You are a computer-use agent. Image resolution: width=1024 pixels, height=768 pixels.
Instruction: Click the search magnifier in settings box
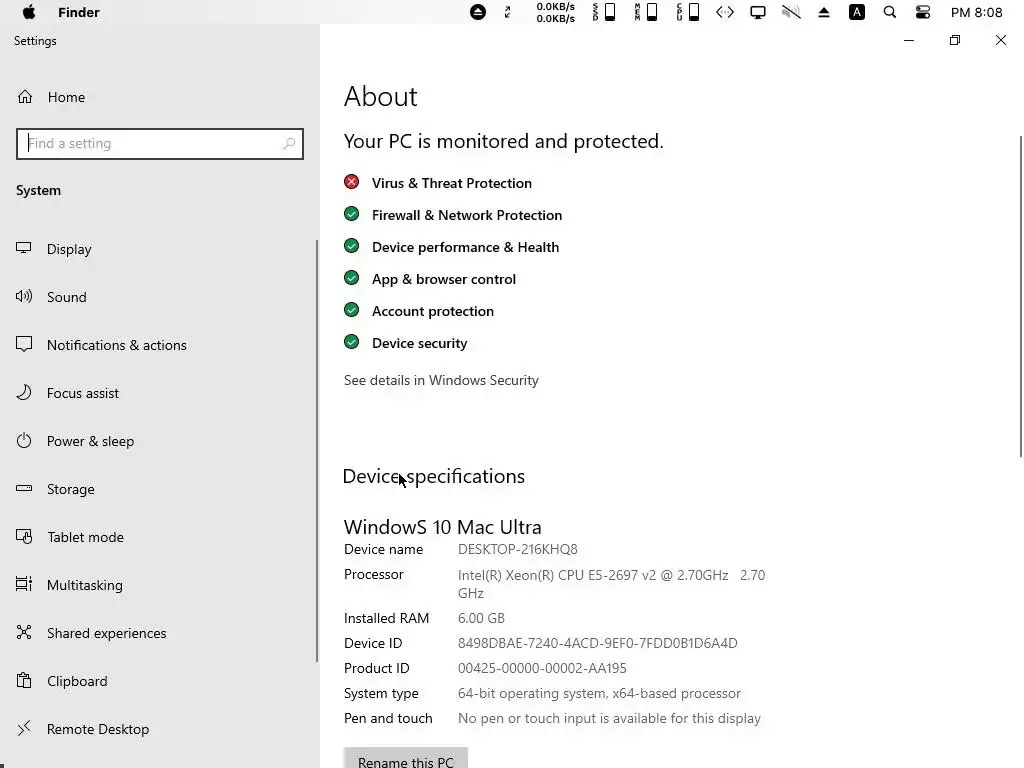(289, 144)
